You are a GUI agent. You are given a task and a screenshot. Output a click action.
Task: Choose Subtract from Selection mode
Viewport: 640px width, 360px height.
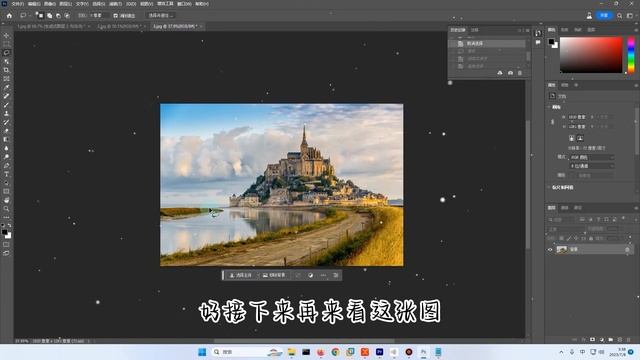58,16
